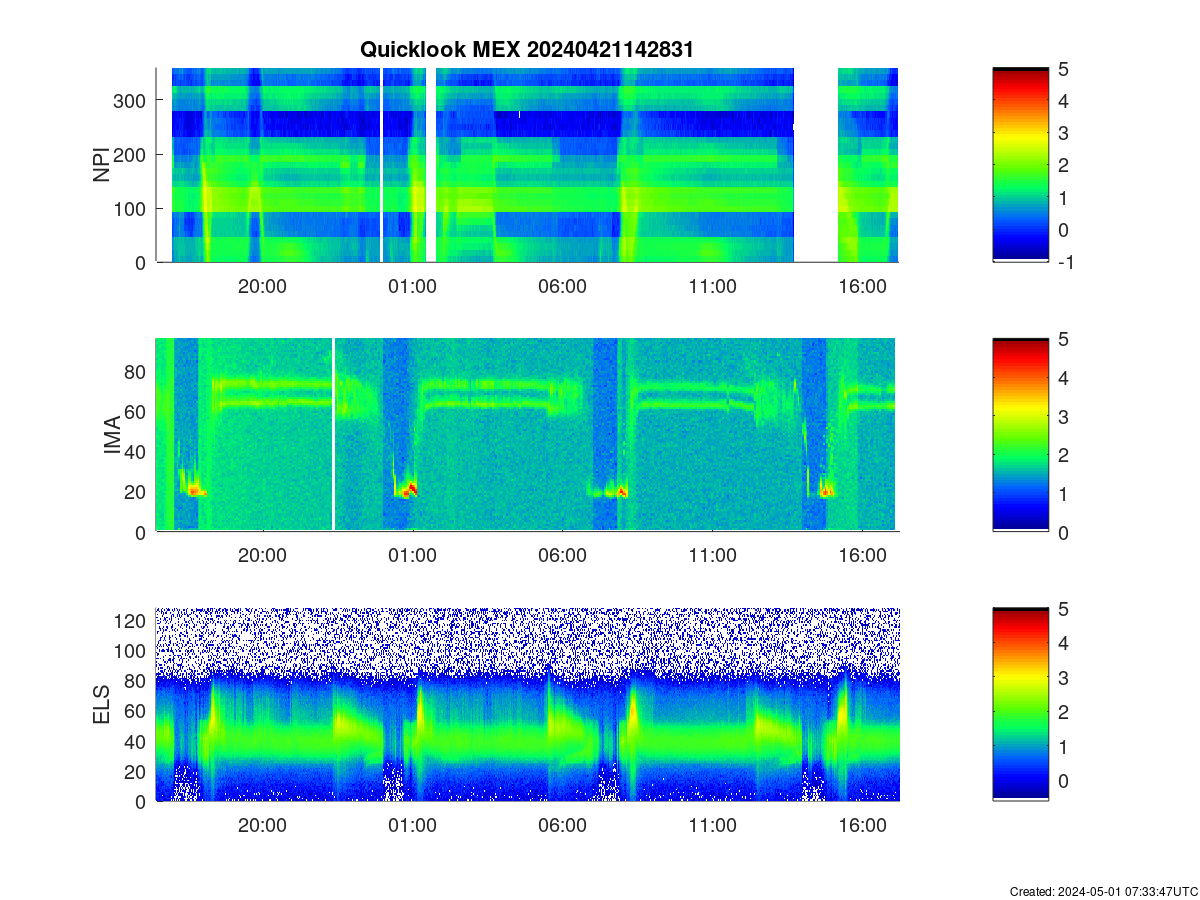Image resolution: width=1200 pixels, height=900 pixels.
Task: Click the 16:00 tick under the ELS plot
Action: (862, 826)
